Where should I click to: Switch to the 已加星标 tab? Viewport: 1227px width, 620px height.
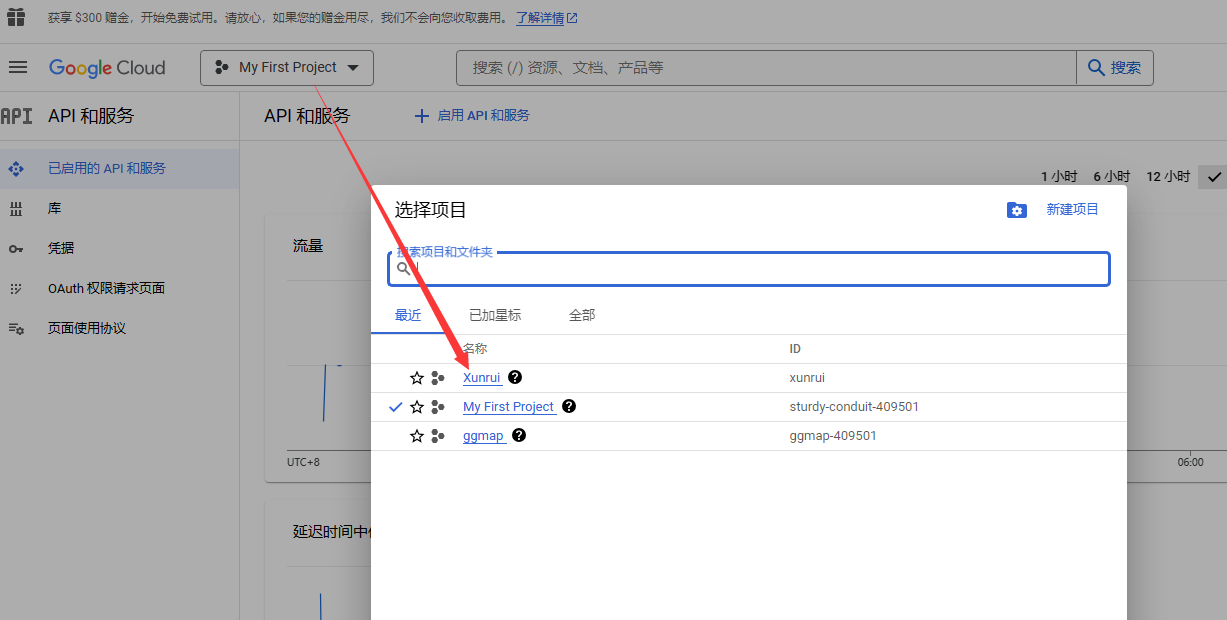tap(495, 315)
